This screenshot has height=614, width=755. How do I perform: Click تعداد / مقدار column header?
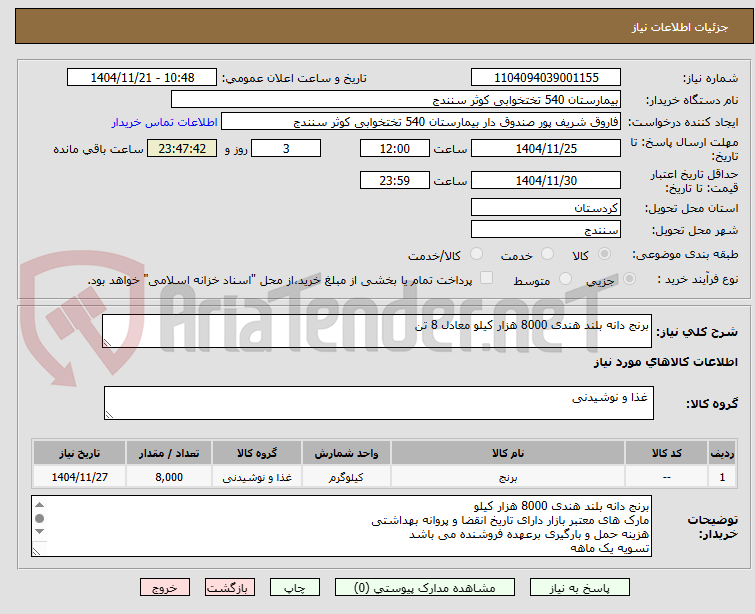pos(169,453)
